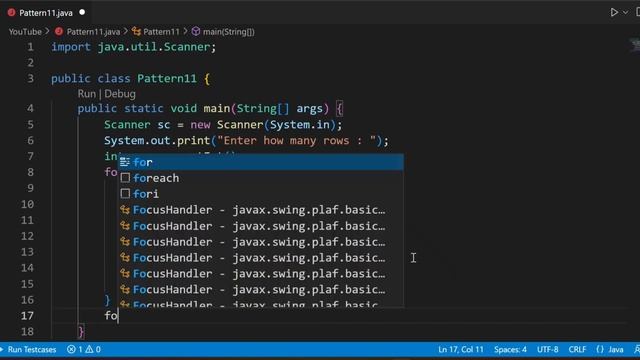Click the method cube icon in breadcrumb

(196, 31)
